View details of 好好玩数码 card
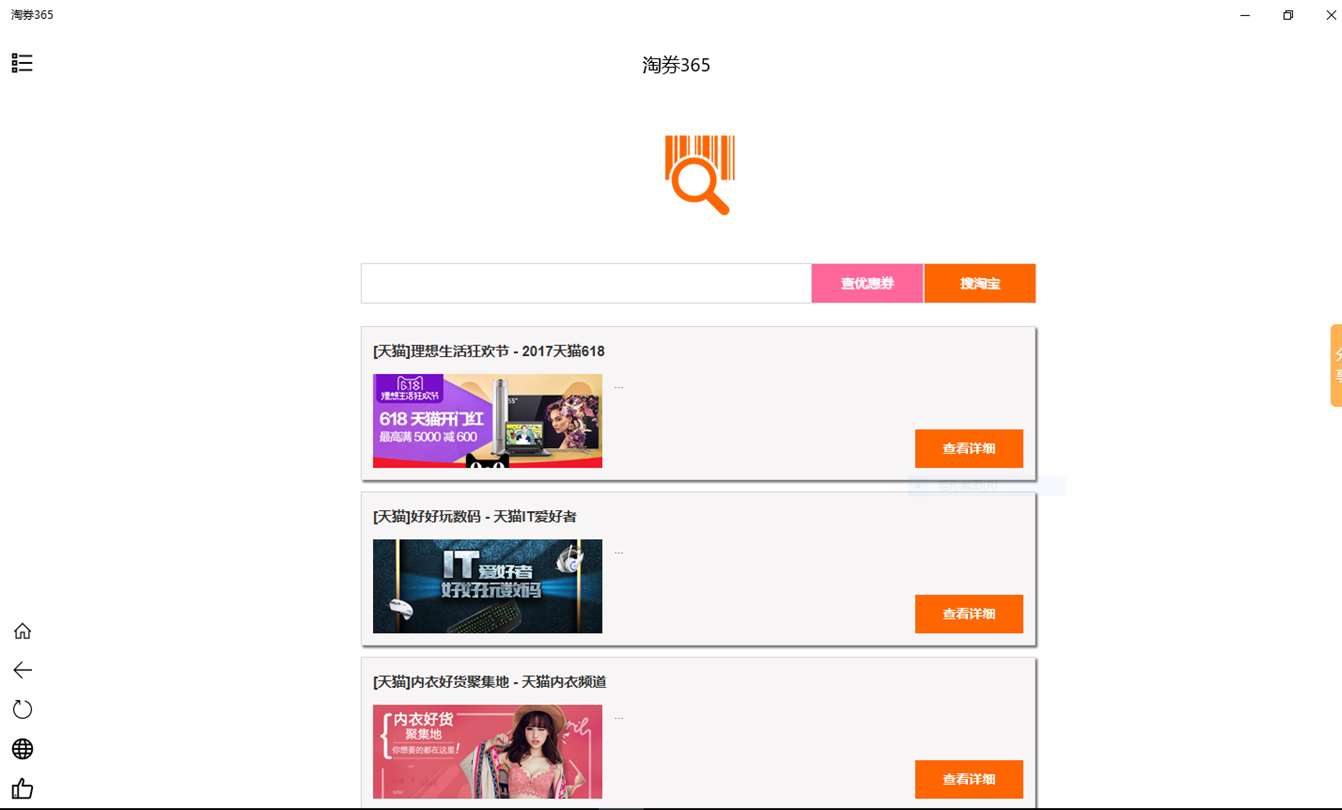Viewport: 1342px width, 810px height. 969,614
